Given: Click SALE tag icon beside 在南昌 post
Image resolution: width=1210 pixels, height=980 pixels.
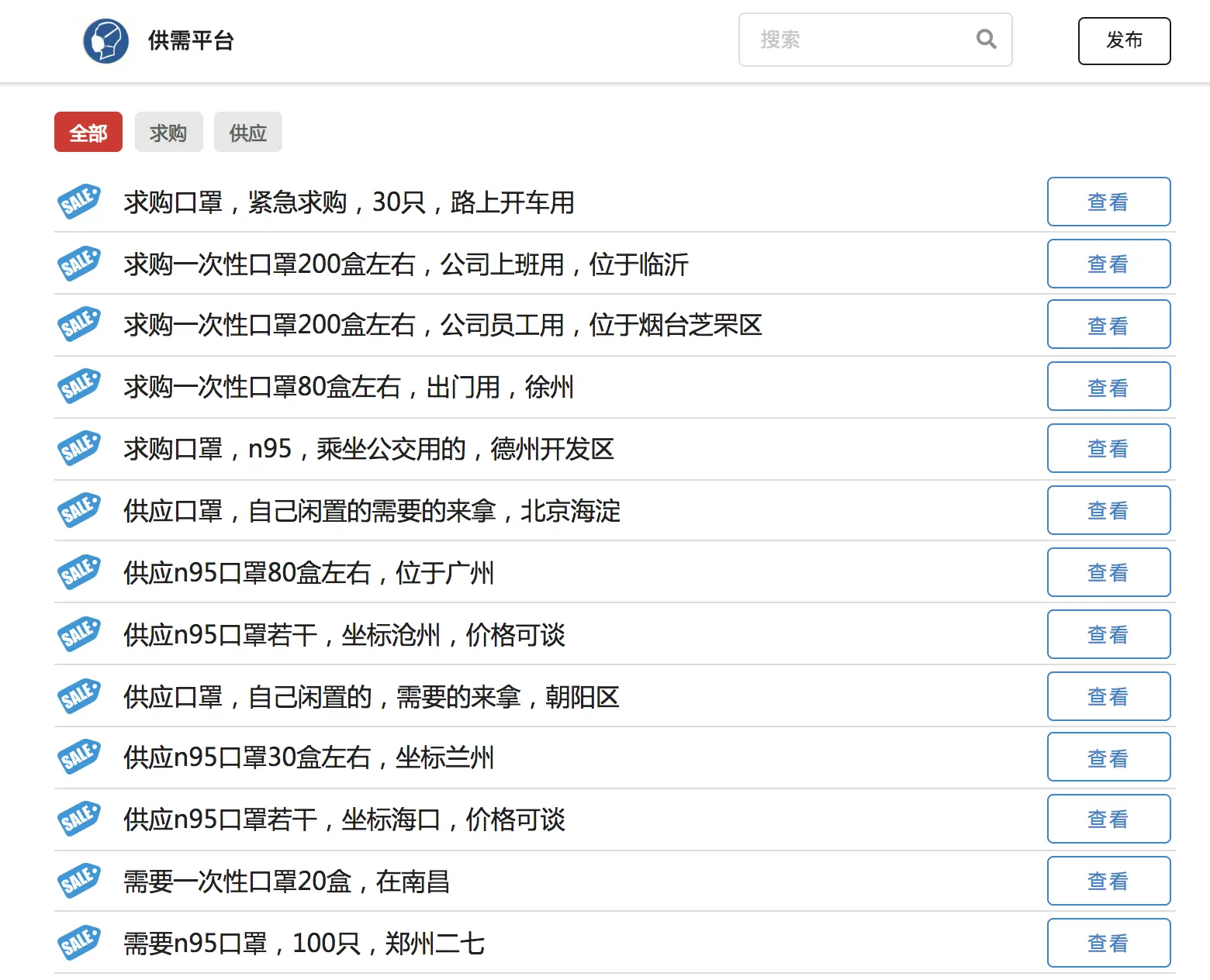Looking at the screenshot, I should 79,881.
